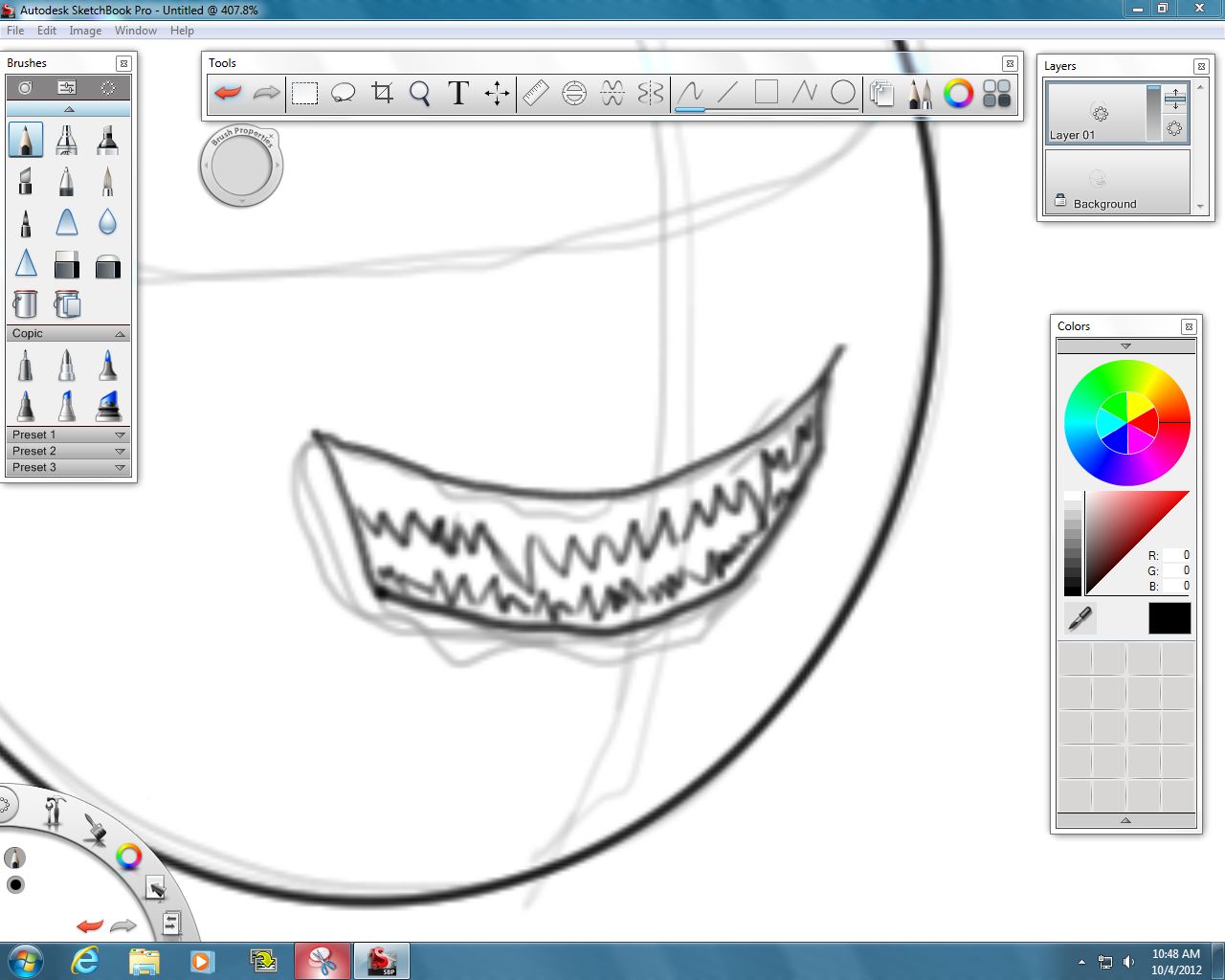The height and width of the screenshot is (980, 1225).
Task: Select the hard Eraser in Brushes
Action: [67, 264]
